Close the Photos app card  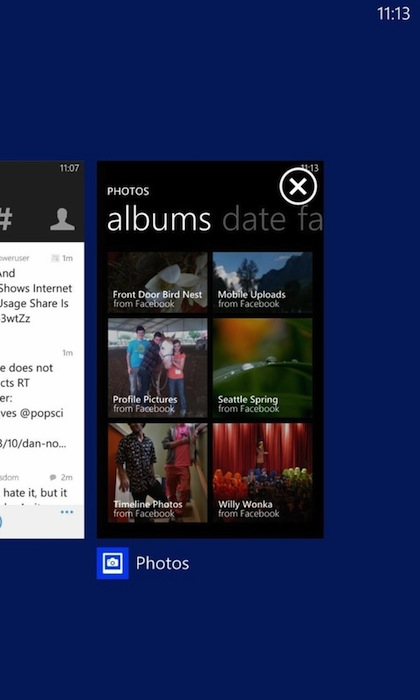coord(298,187)
